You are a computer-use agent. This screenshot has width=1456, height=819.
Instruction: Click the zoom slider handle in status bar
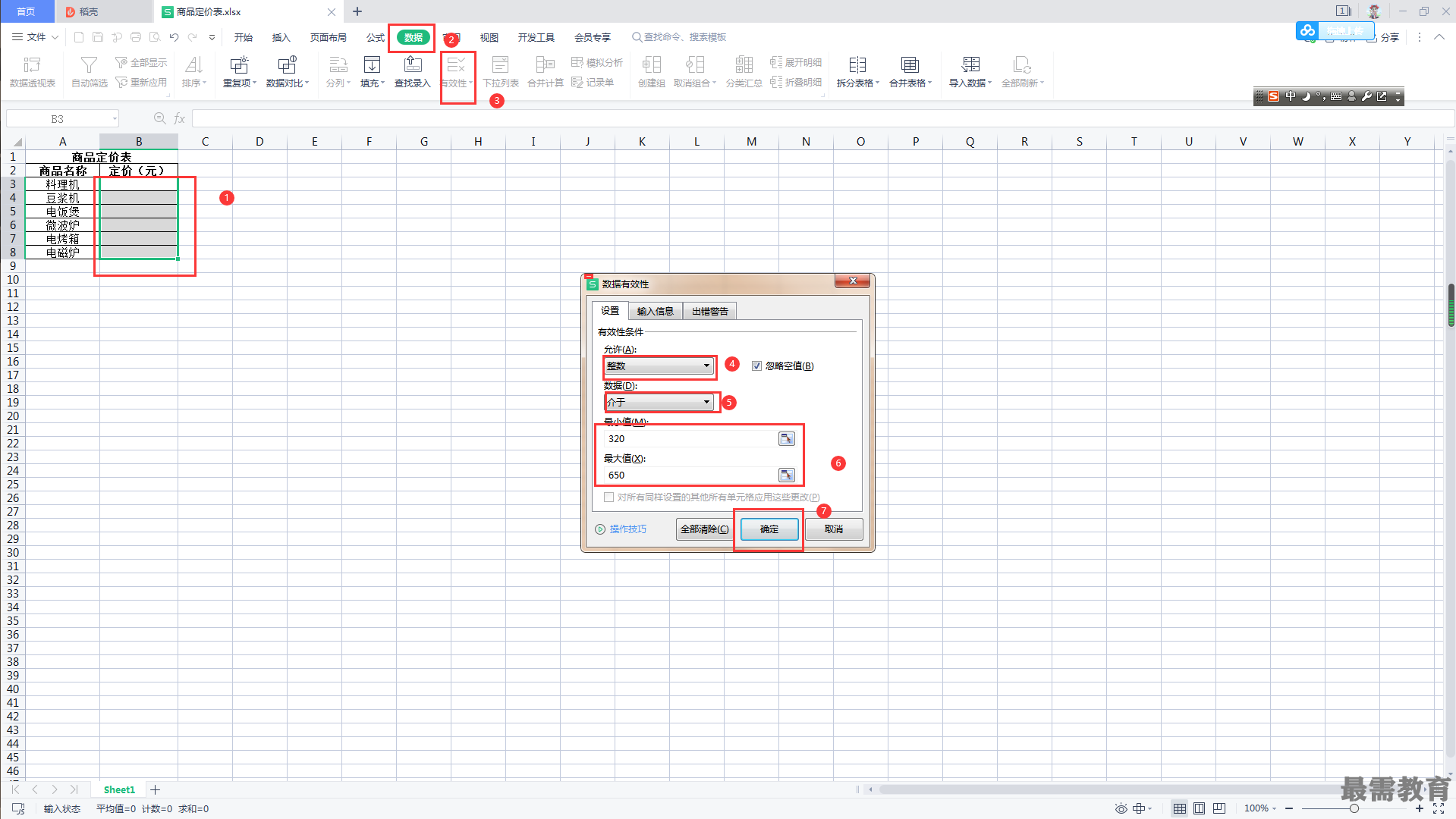[x=1354, y=808]
